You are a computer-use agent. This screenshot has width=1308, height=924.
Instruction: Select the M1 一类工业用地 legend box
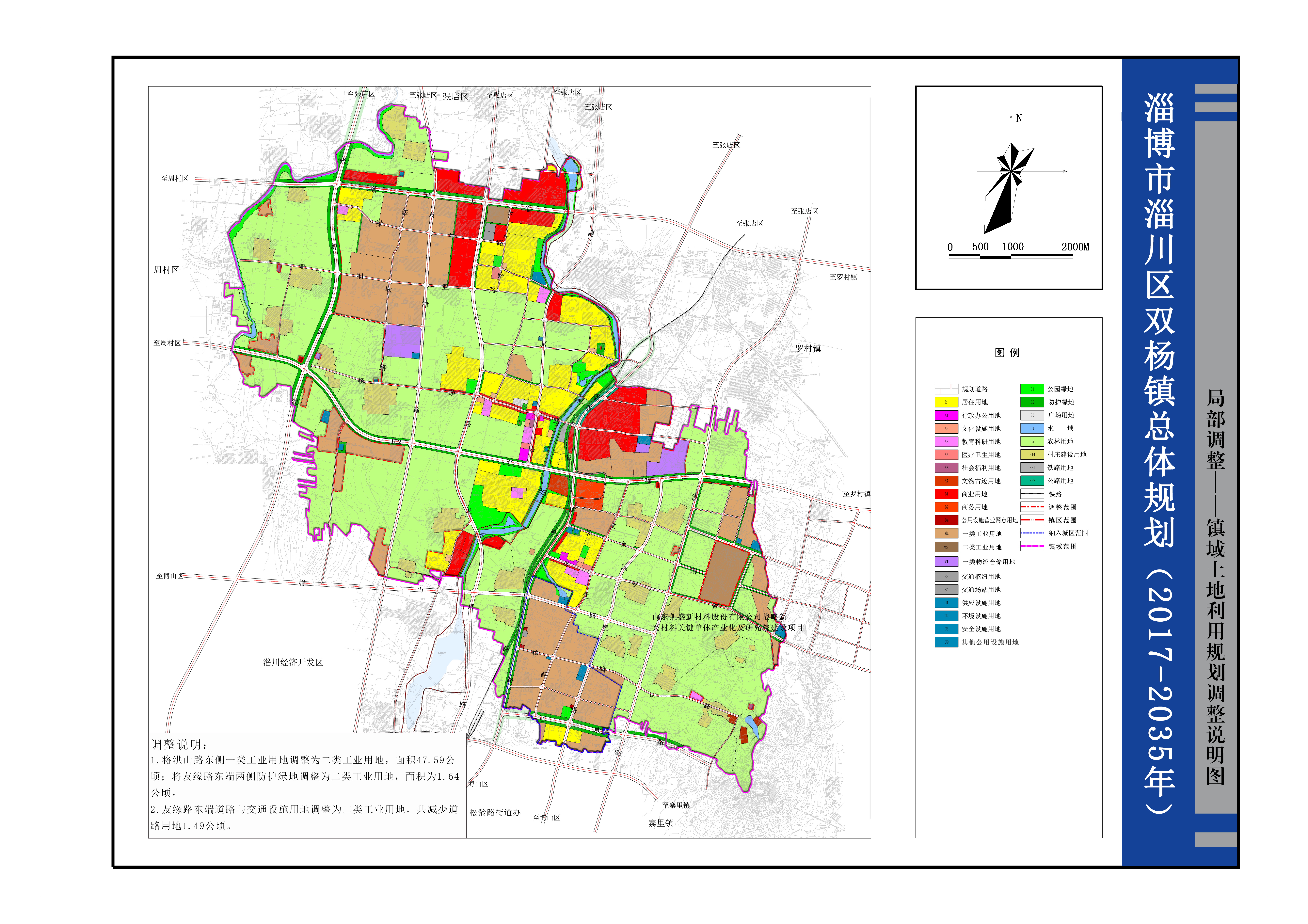tap(946, 534)
